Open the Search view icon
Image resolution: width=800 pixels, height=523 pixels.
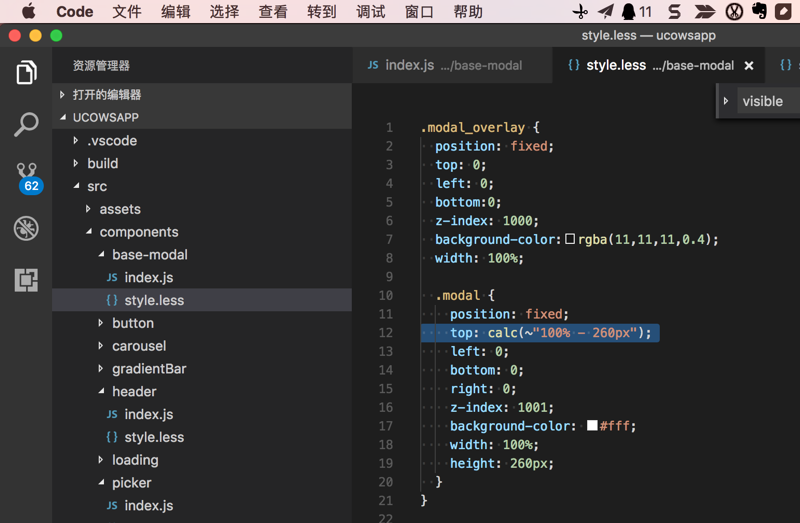click(26, 125)
